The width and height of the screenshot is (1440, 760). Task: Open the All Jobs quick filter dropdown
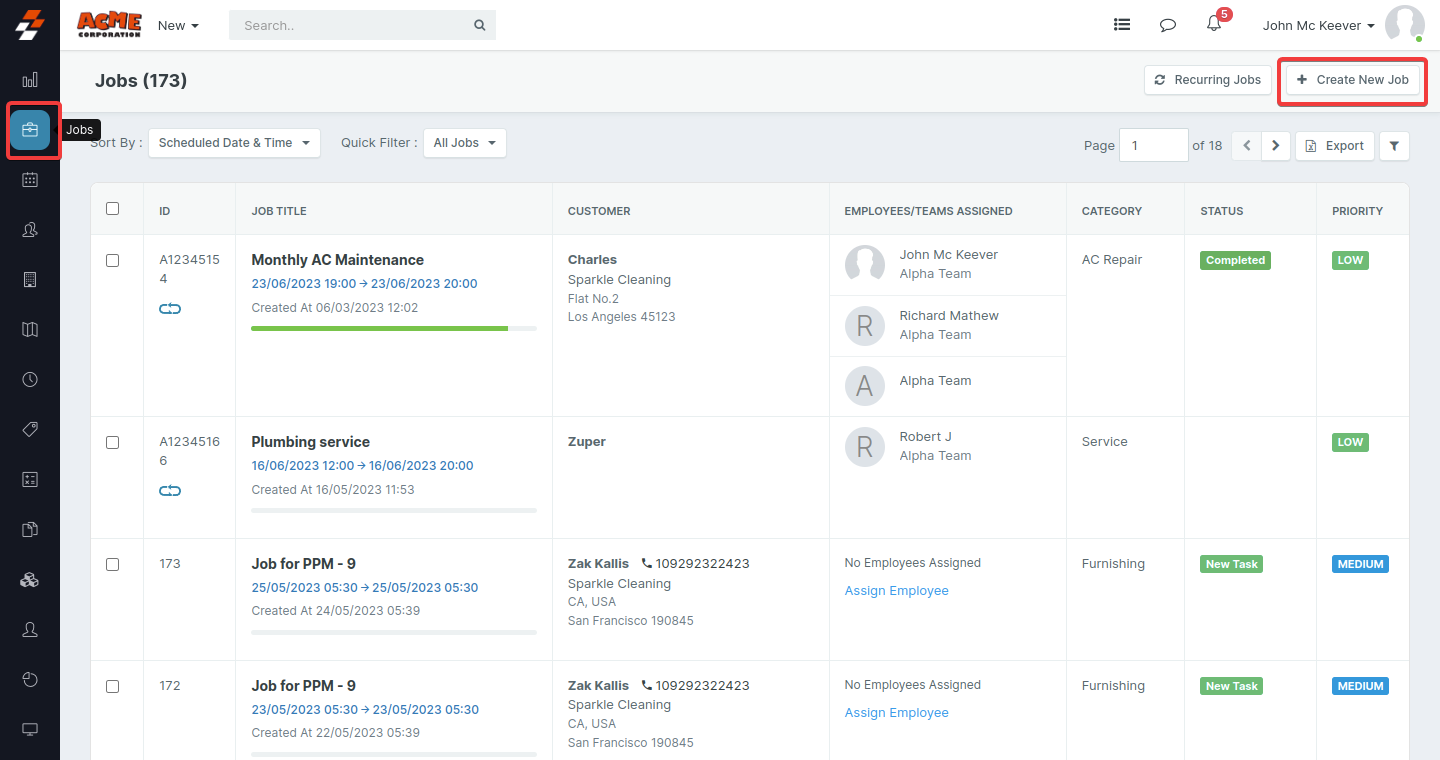tap(464, 143)
